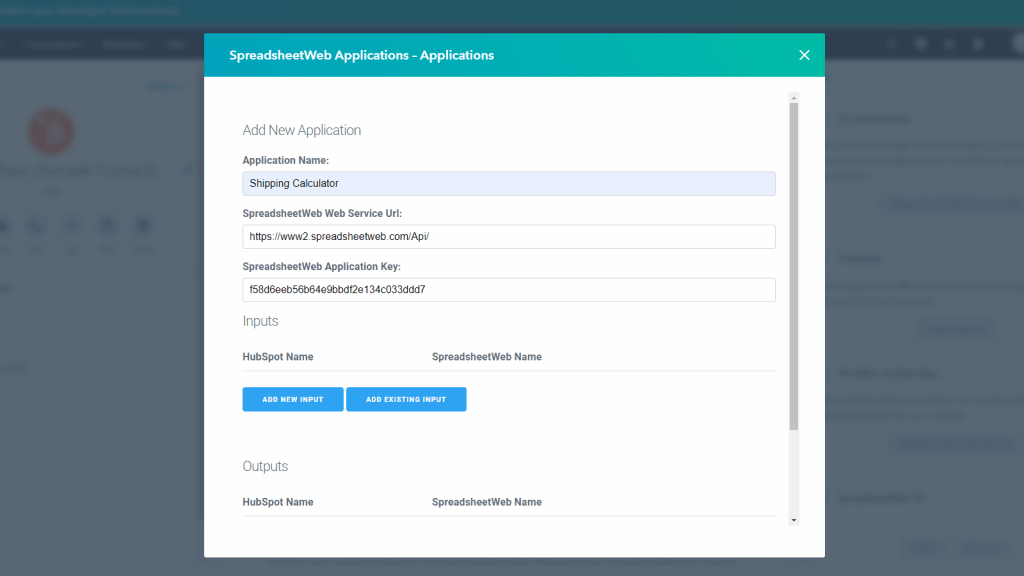This screenshot has height=576, width=1024.
Task: Click the ADD NEW INPUT button
Action: pyautogui.click(x=292, y=399)
